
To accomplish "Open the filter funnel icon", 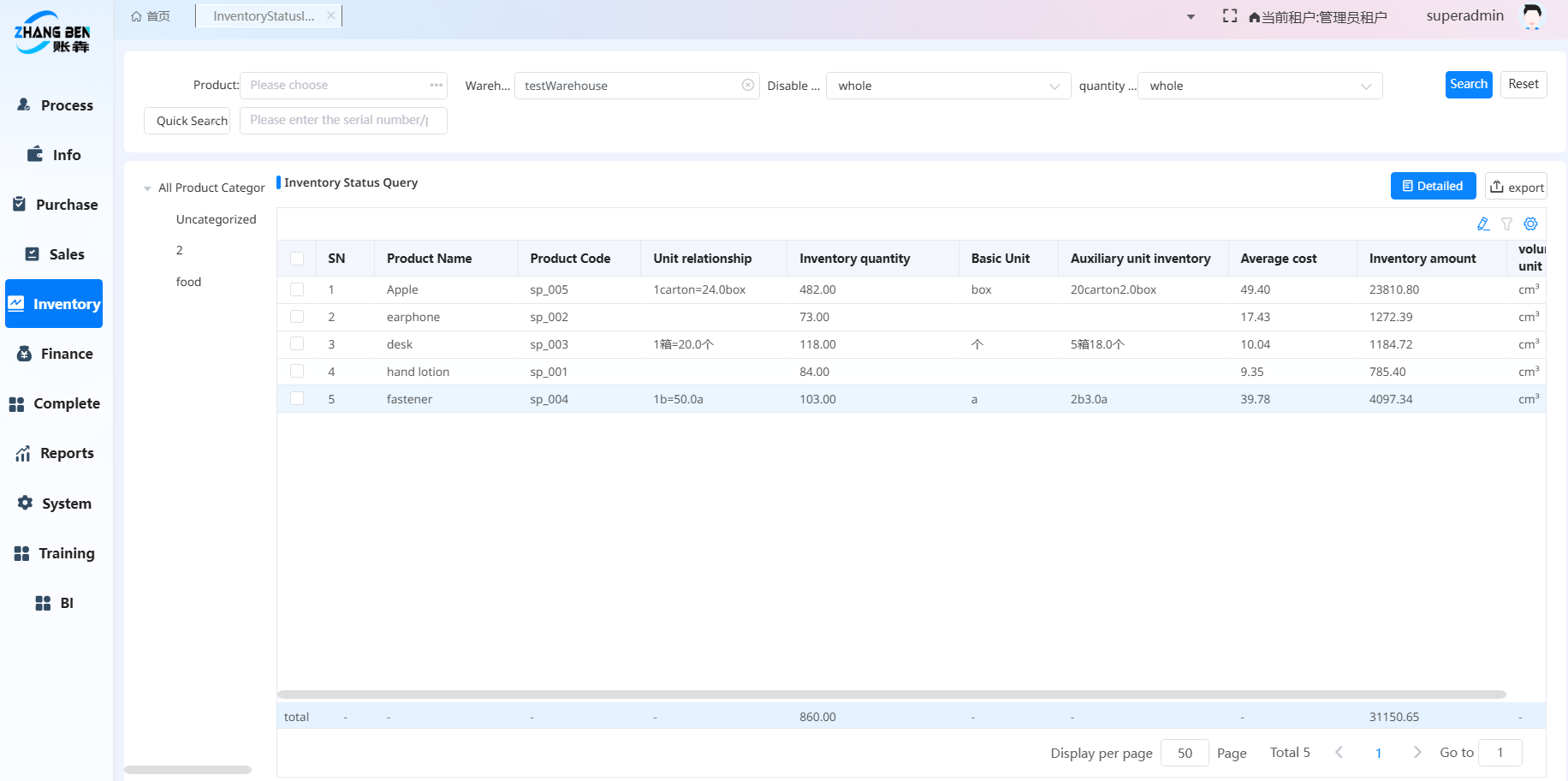I will (1507, 224).
